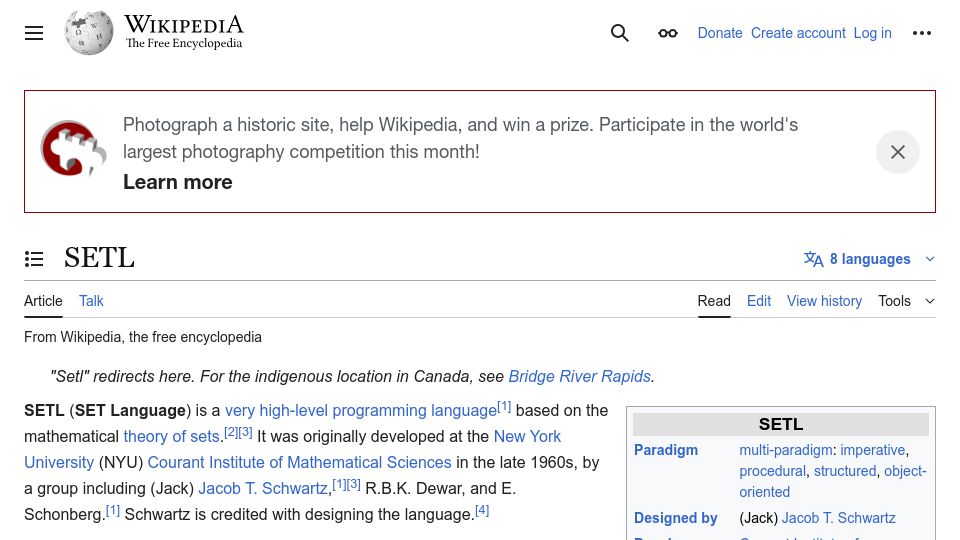The width and height of the screenshot is (960, 540).
Task: Open the appearance glasses icon
Action: pos(668,33)
